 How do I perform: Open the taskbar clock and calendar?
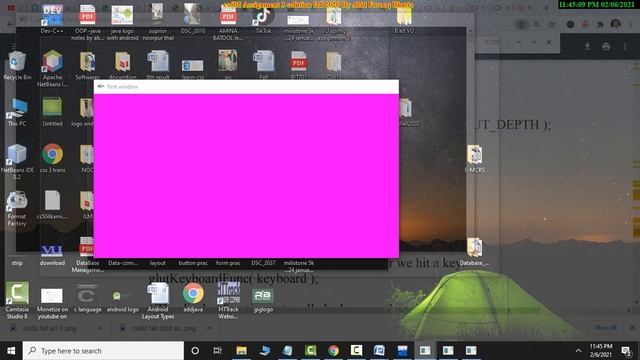point(601,351)
